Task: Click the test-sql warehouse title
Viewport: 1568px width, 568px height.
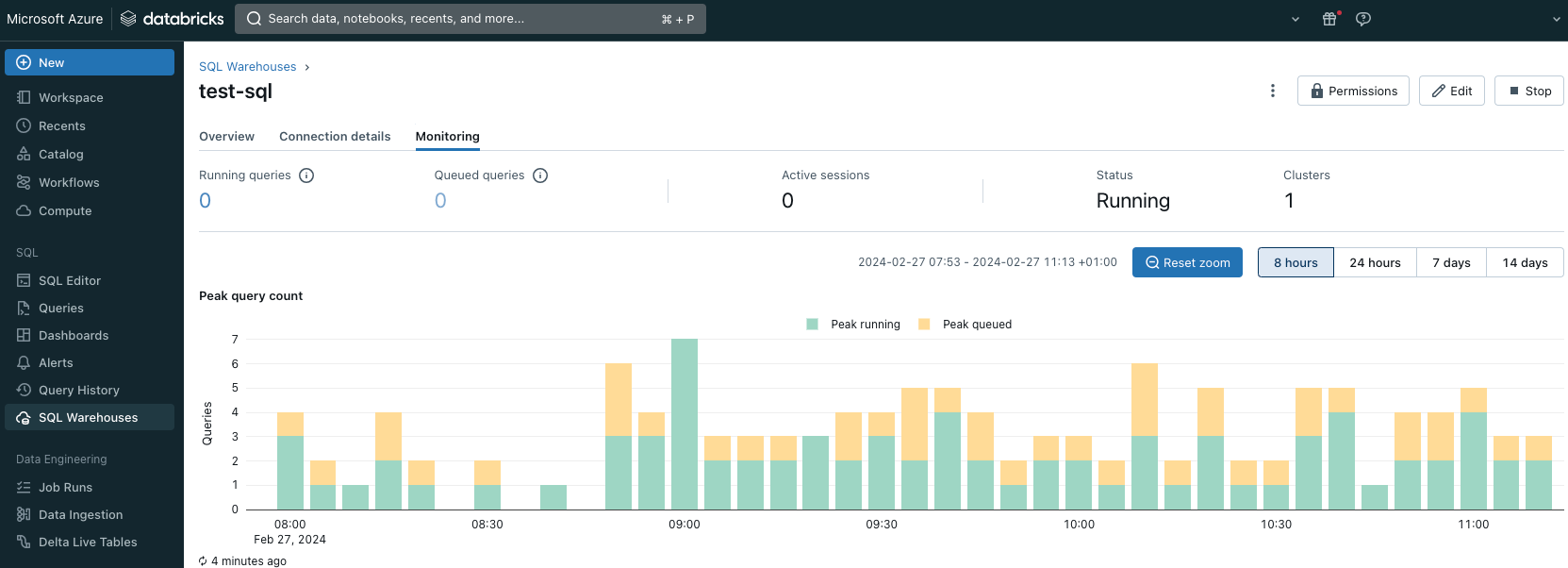Action: tap(236, 92)
